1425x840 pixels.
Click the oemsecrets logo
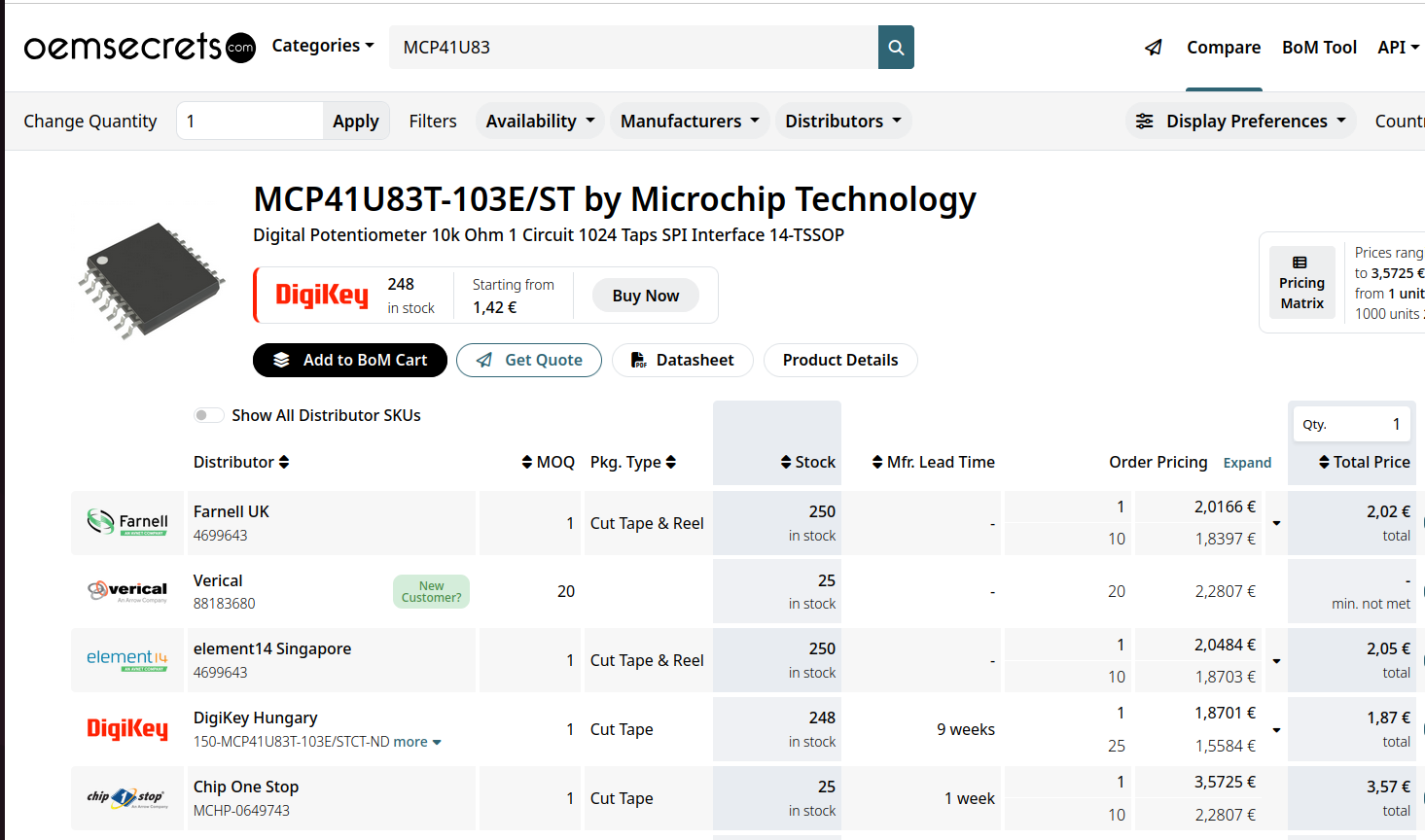point(140,47)
